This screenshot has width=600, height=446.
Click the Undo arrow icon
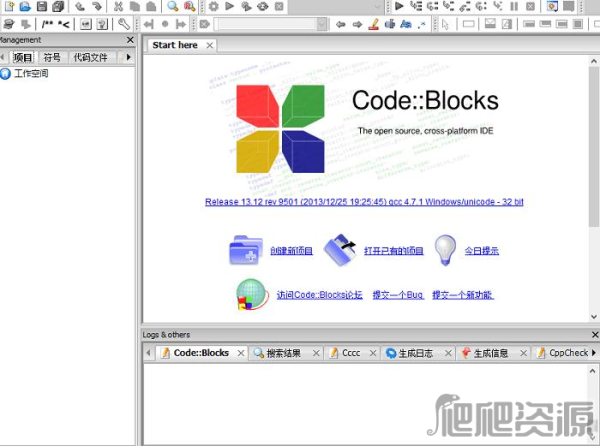tap(80, 6)
